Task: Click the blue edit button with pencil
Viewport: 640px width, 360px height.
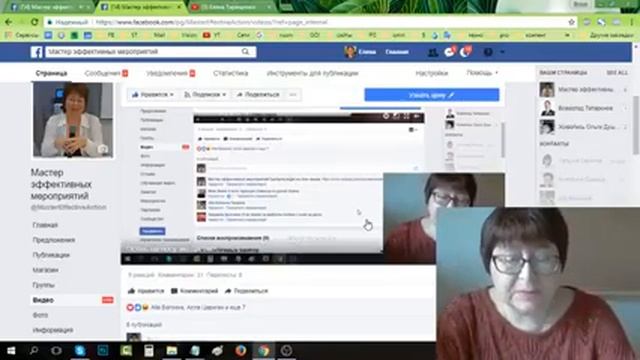Action: click(x=431, y=95)
